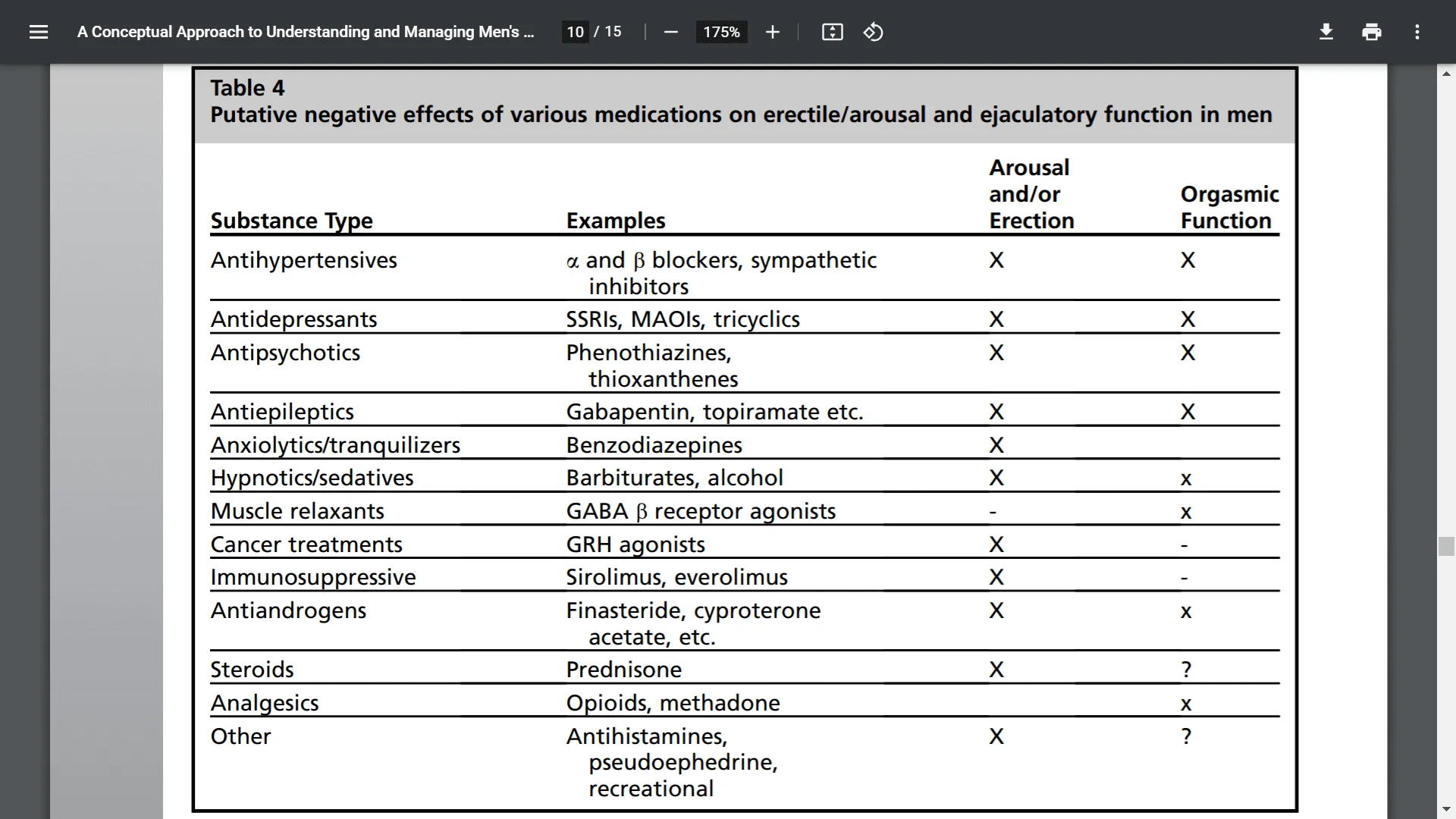Open the more actions menu

click(x=1417, y=32)
